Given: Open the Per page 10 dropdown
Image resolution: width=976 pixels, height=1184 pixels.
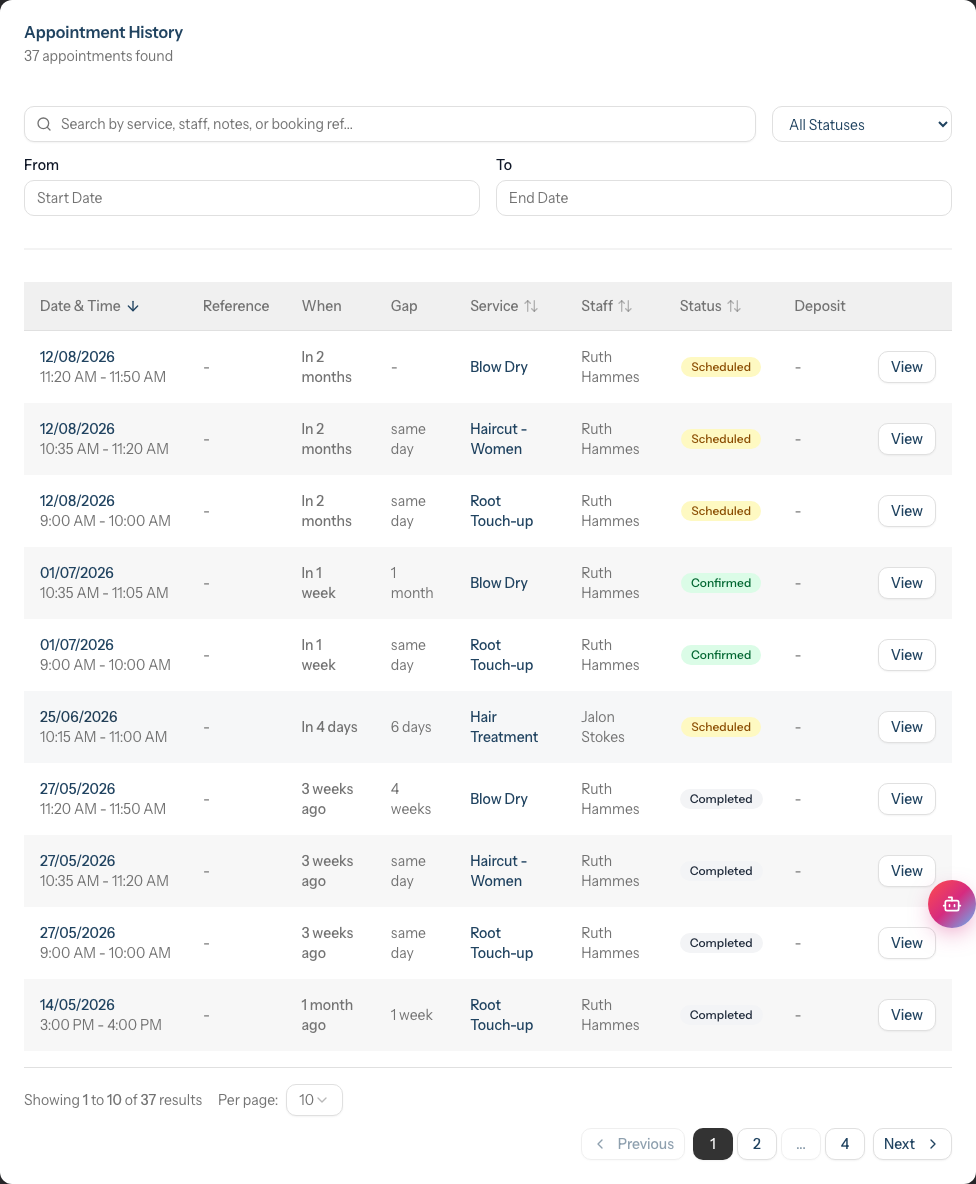Looking at the screenshot, I should coord(314,1100).
